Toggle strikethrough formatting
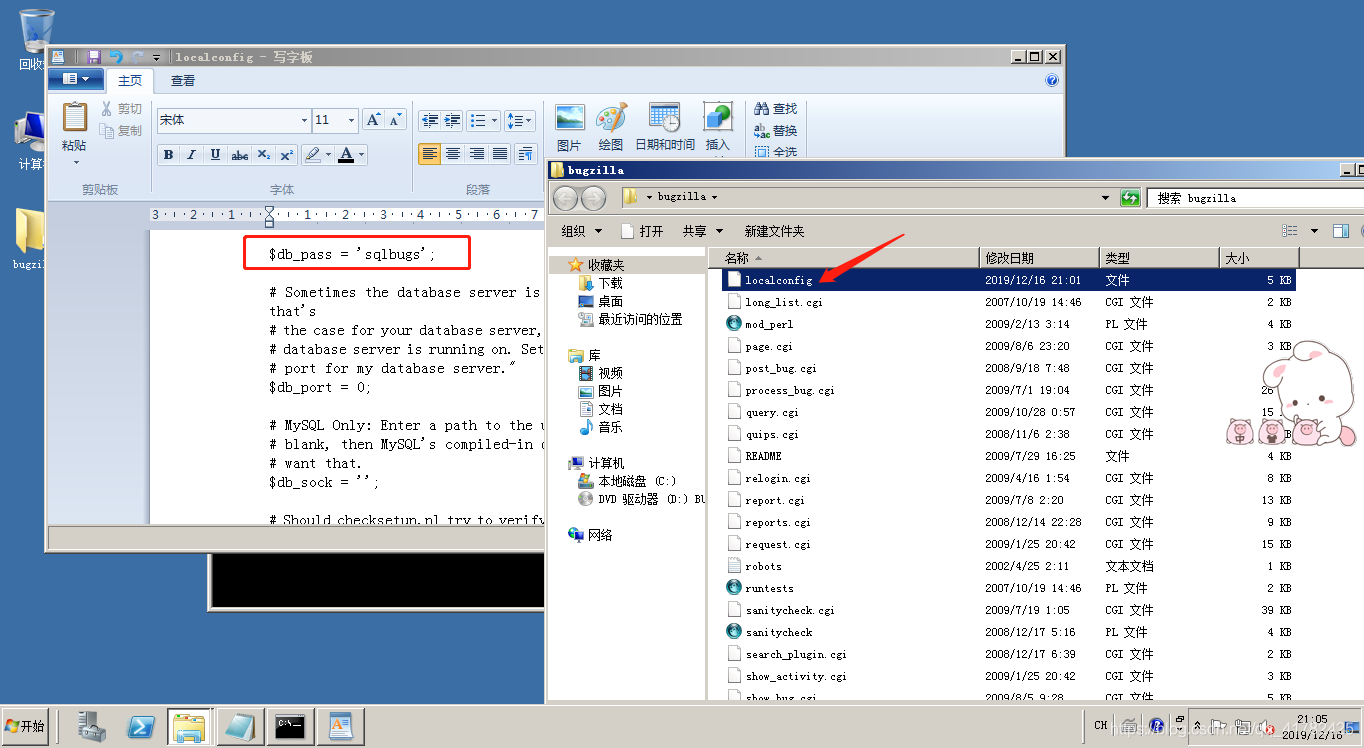The image size is (1364, 748). tap(239, 155)
